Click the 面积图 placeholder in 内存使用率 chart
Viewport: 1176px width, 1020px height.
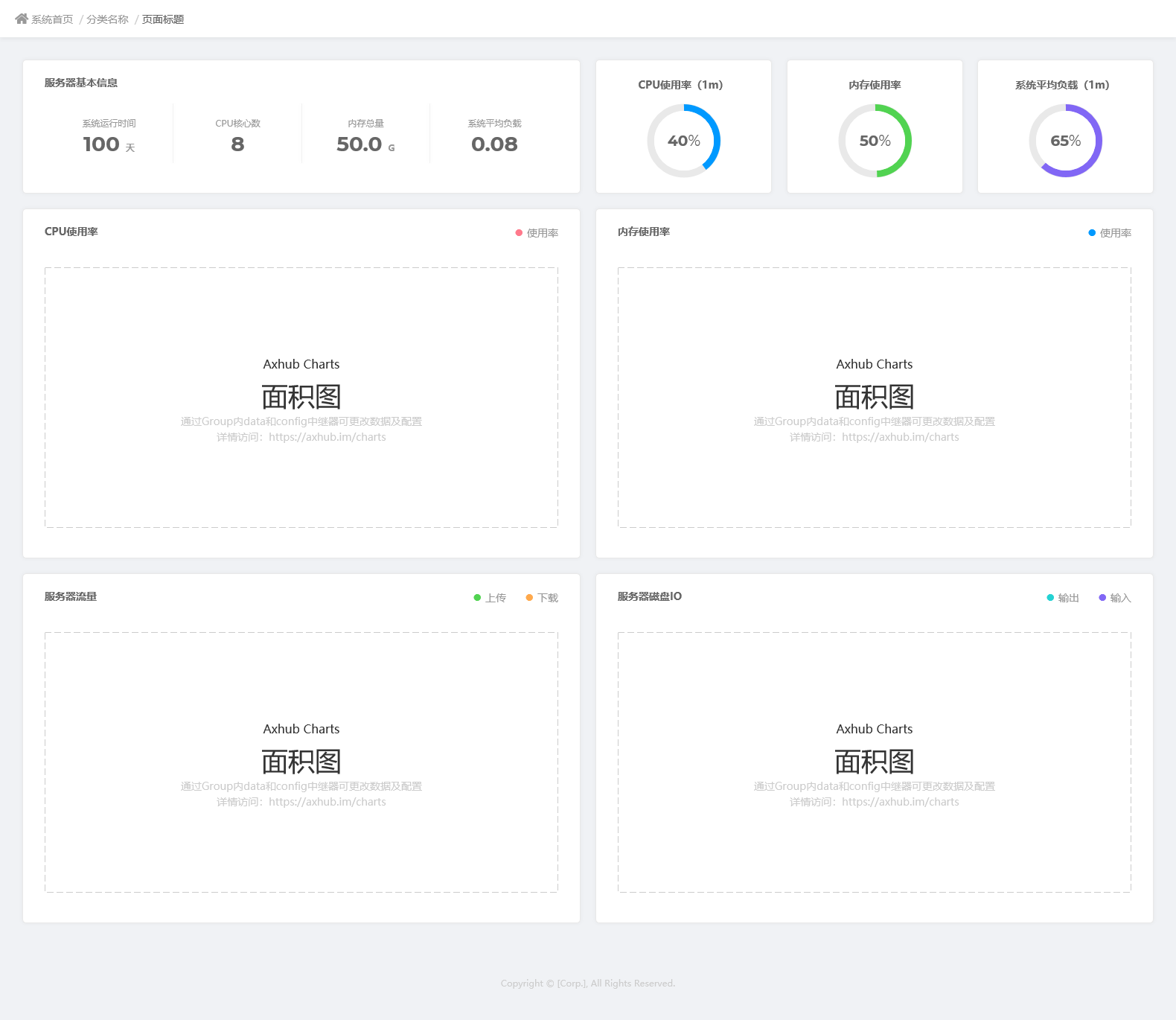875,397
